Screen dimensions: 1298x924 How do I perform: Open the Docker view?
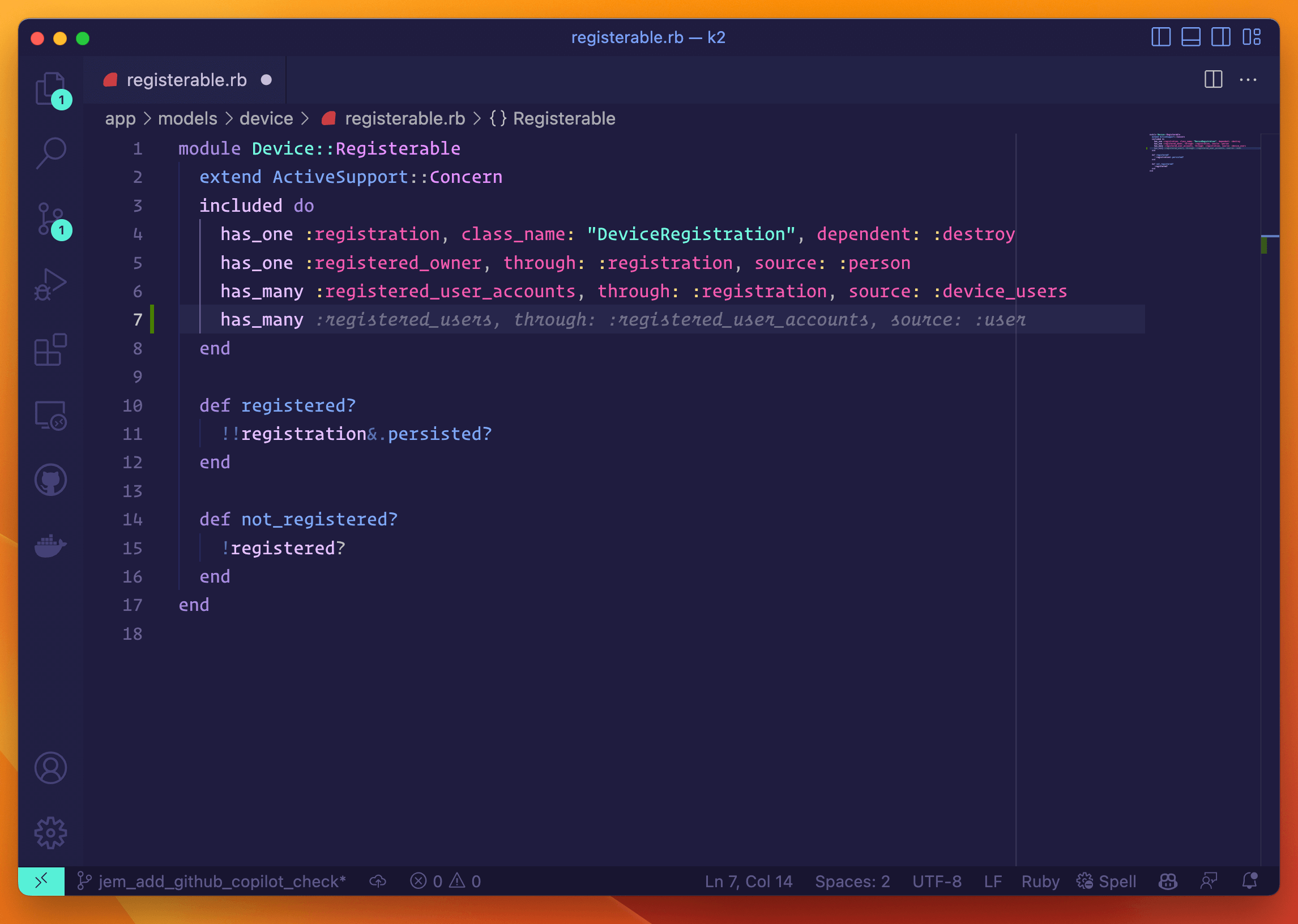(x=50, y=546)
